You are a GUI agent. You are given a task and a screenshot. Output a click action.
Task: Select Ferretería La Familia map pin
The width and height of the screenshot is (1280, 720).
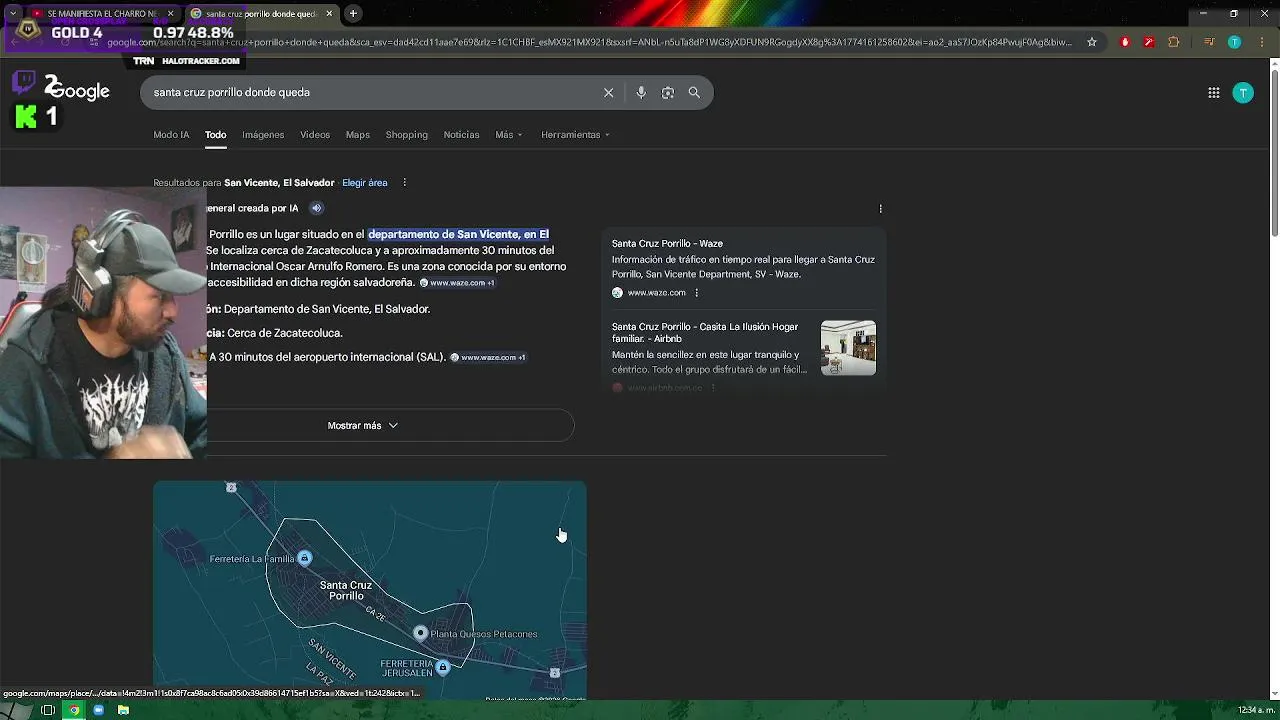pos(304,558)
